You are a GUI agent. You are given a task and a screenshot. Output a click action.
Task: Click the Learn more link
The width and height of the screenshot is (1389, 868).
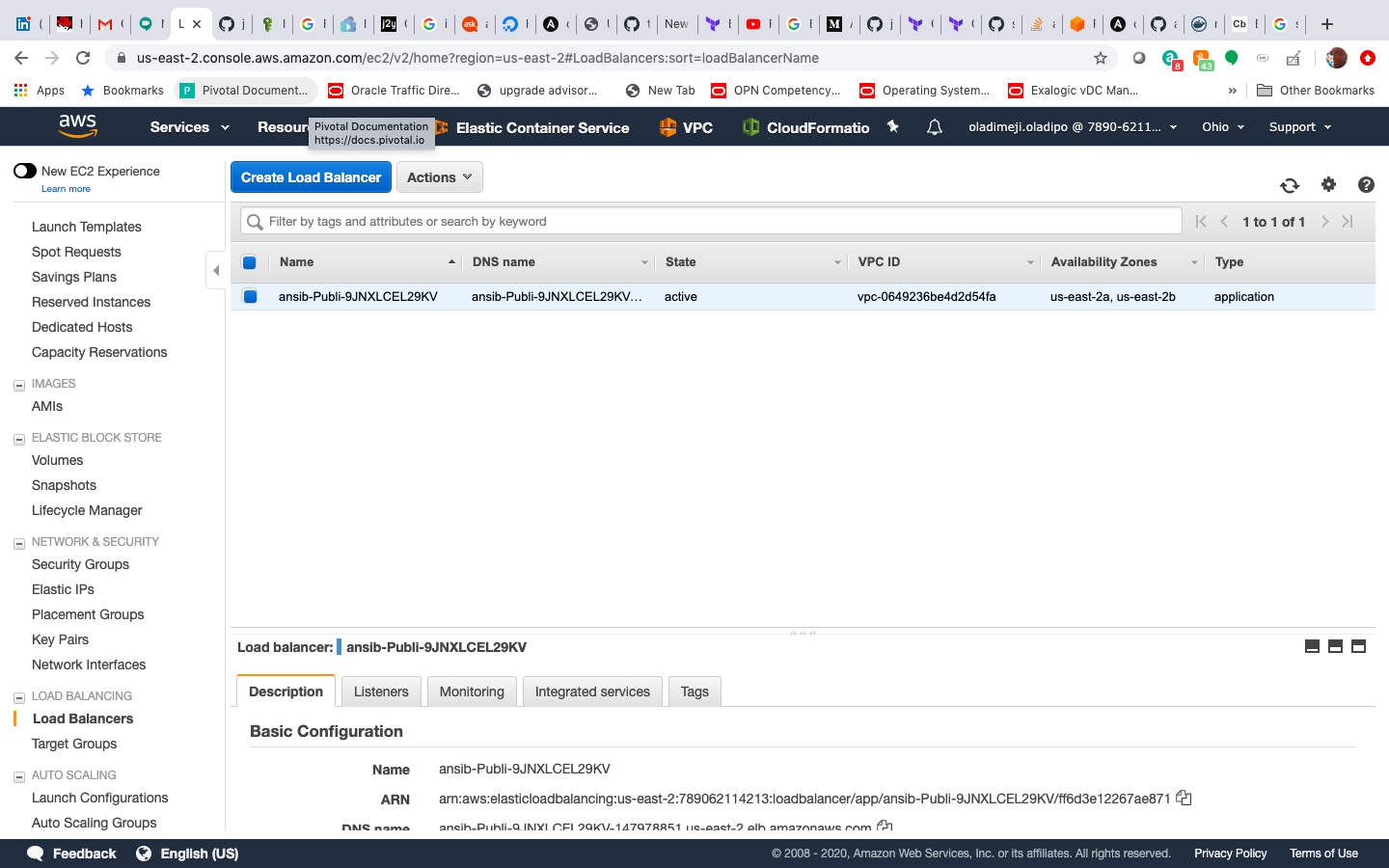point(66,189)
